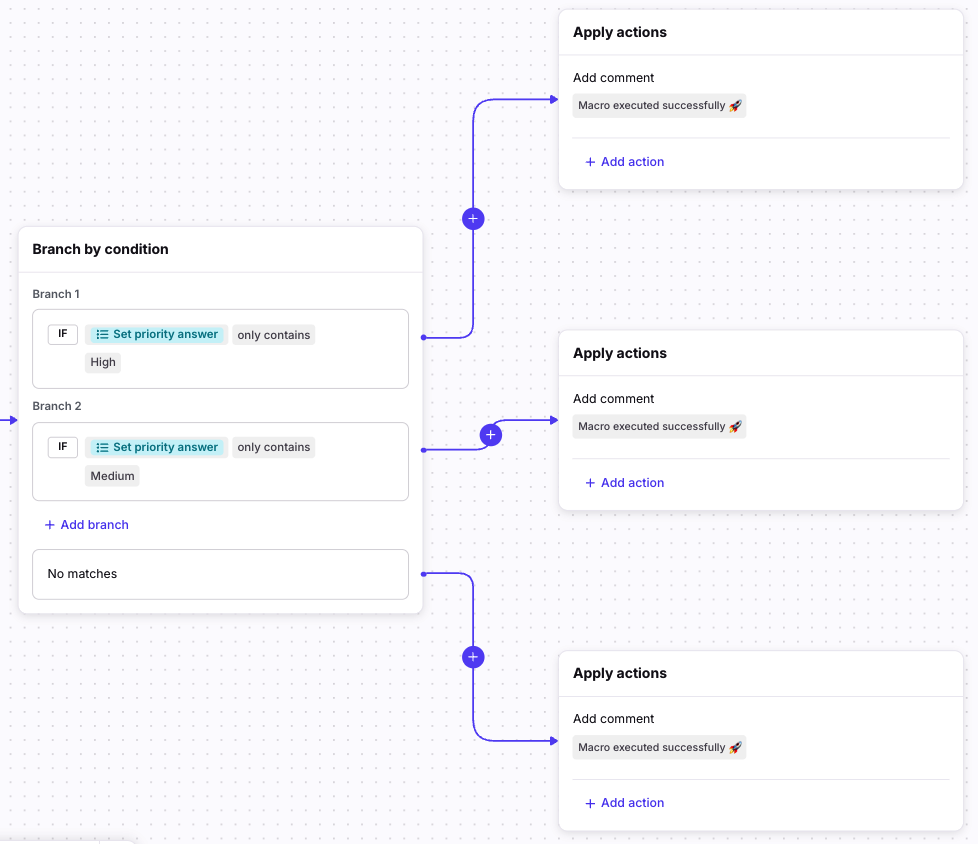Viewport: 978px width, 844px height.
Task: Click the plus icon of the top card's Add action
Action: click(x=590, y=162)
